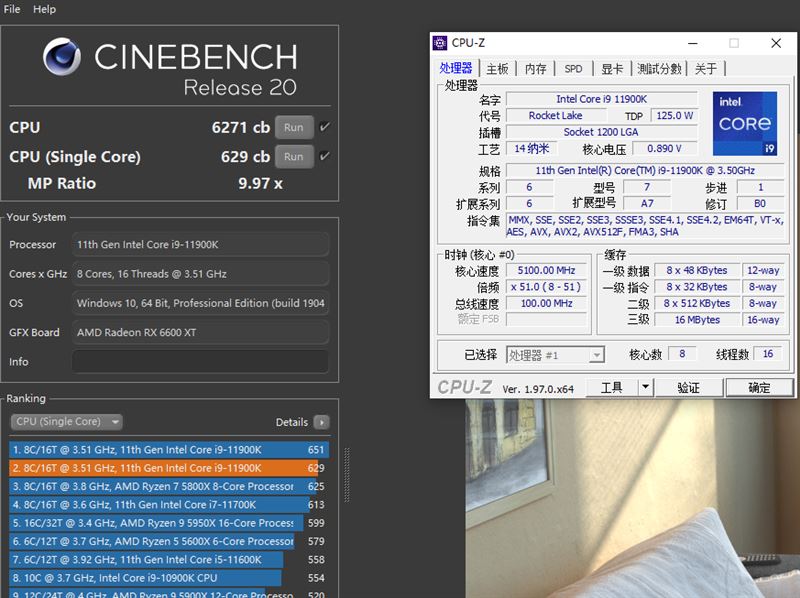Toggle the CPU (Single Core) test checkbox
This screenshot has height=598, width=800.
click(x=324, y=156)
